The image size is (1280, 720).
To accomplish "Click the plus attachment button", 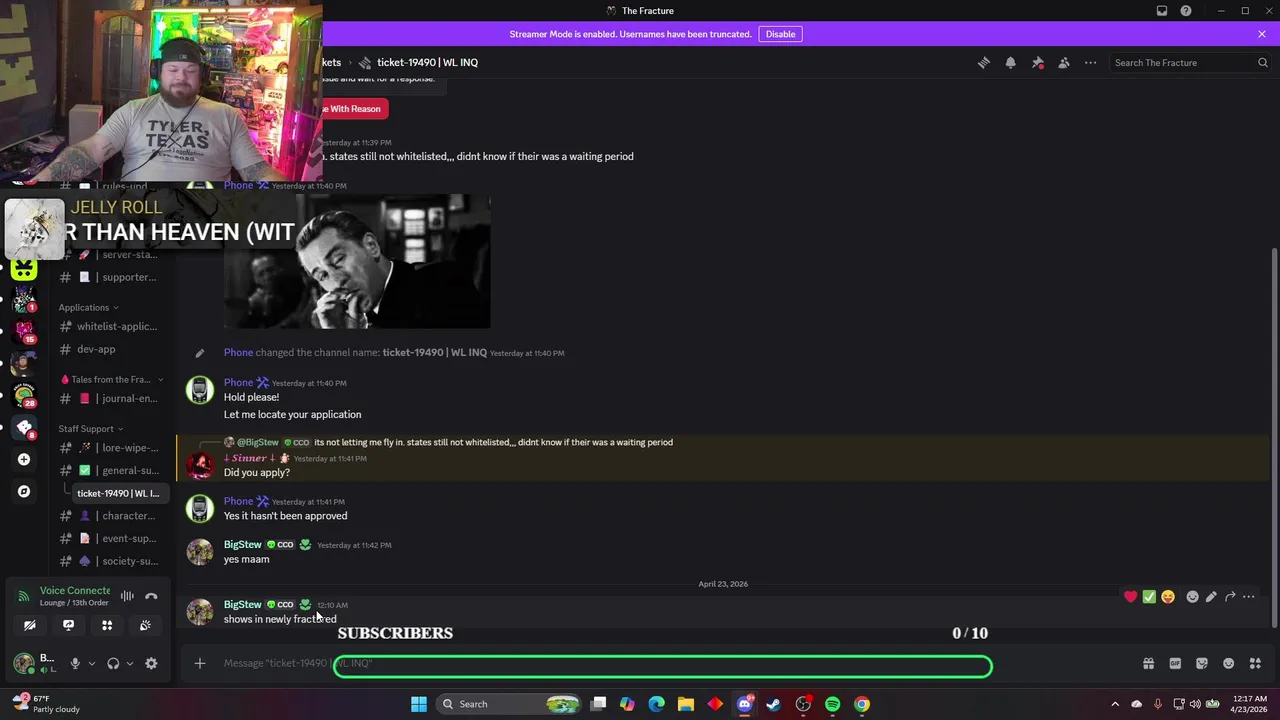I will (x=200, y=664).
